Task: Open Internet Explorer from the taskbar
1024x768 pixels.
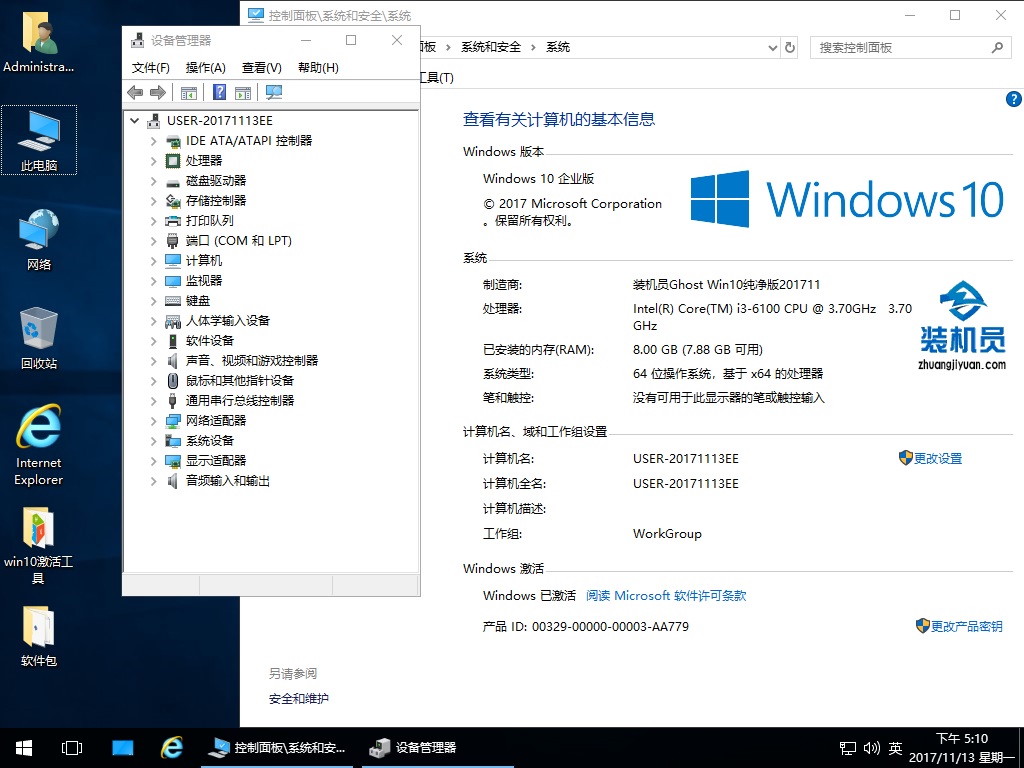Action: coord(172,747)
